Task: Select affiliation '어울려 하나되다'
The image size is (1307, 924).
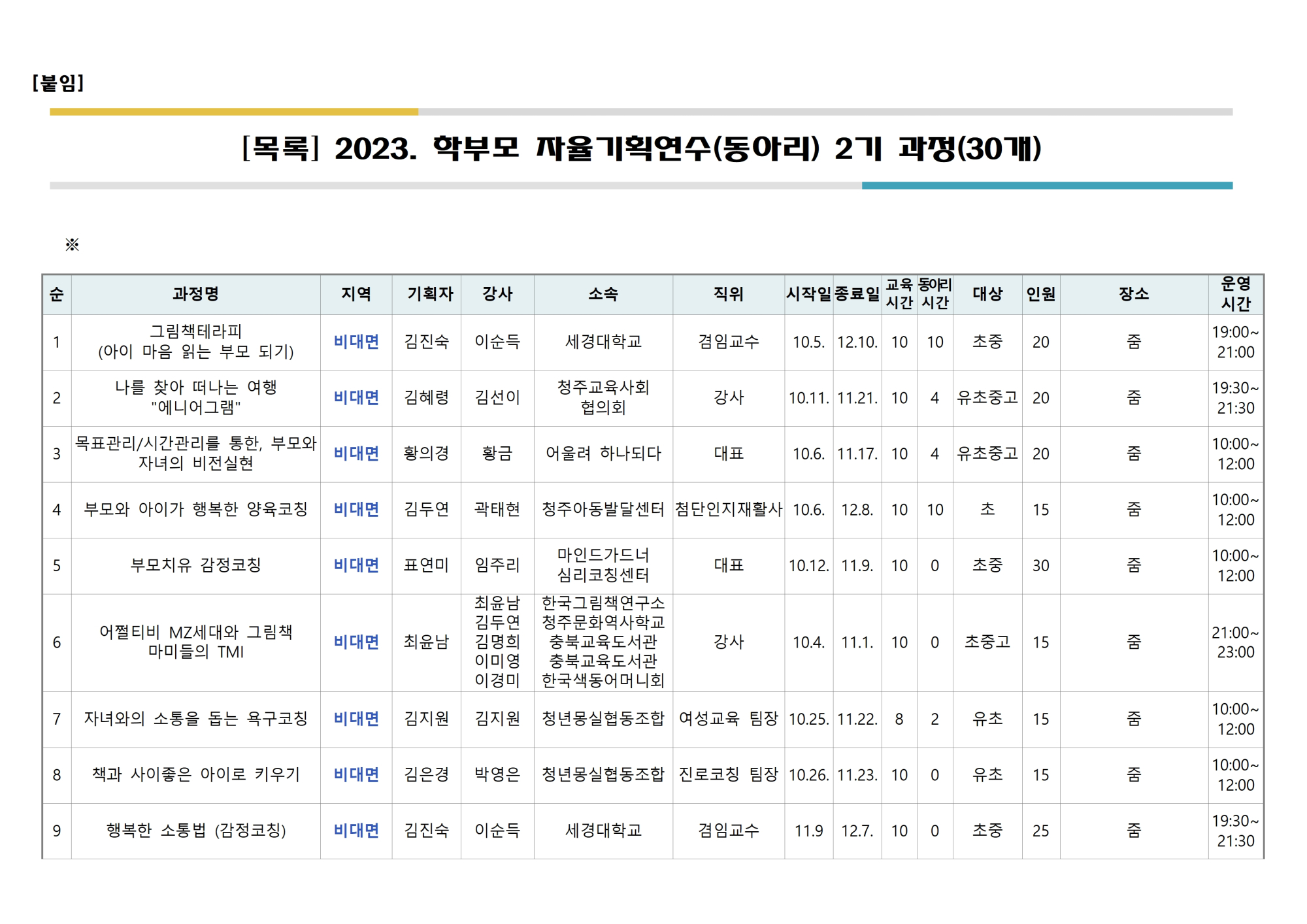Action: click(603, 454)
